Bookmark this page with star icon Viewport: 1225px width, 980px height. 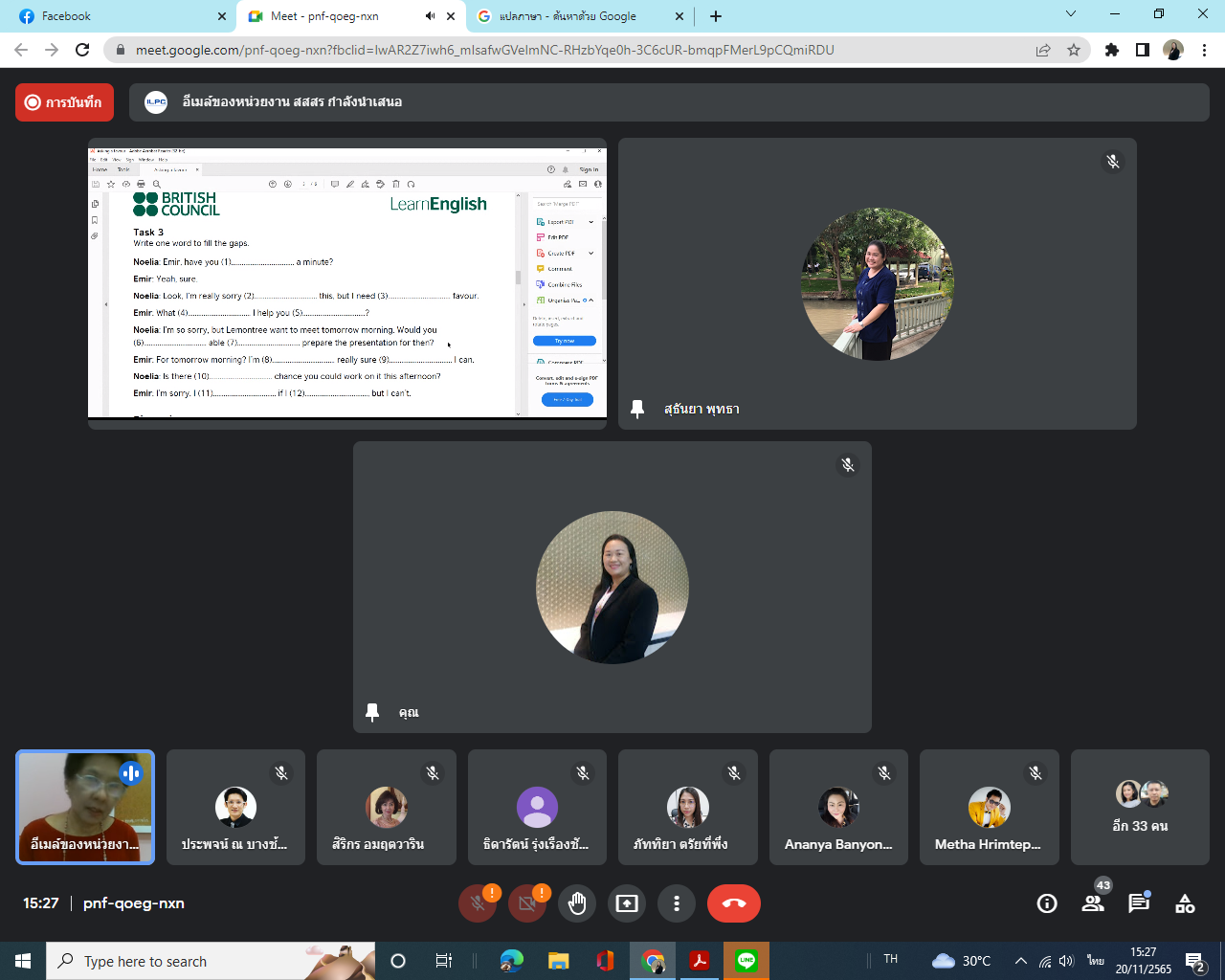coord(1074,50)
